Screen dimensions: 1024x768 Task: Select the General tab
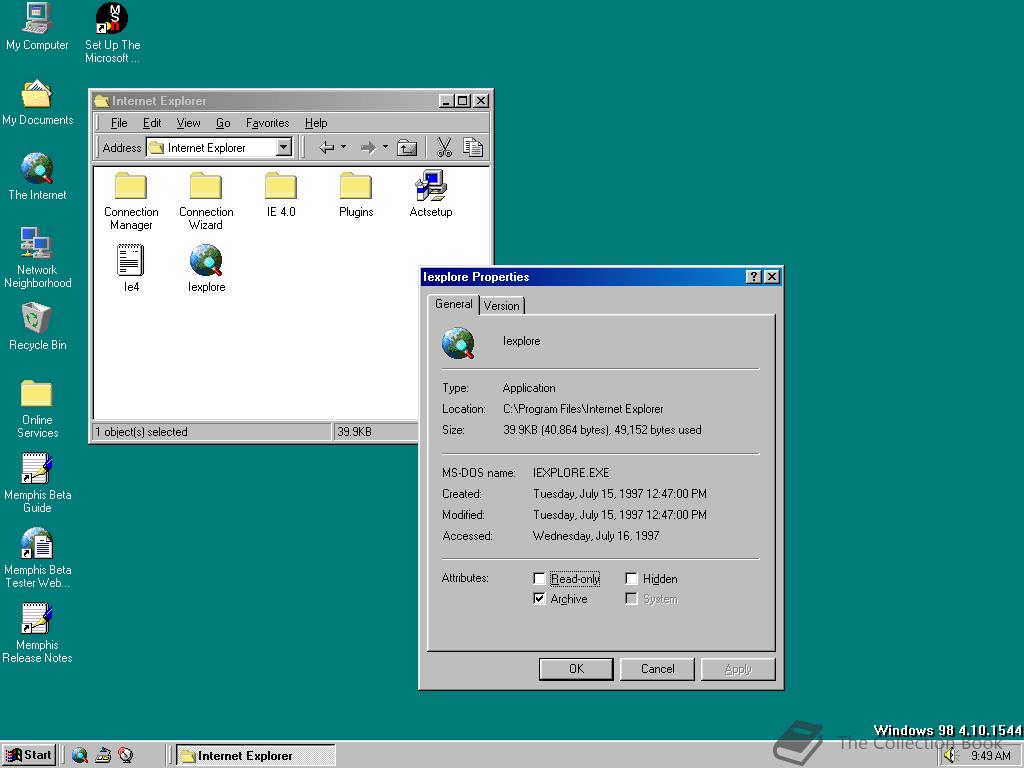click(453, 304)
